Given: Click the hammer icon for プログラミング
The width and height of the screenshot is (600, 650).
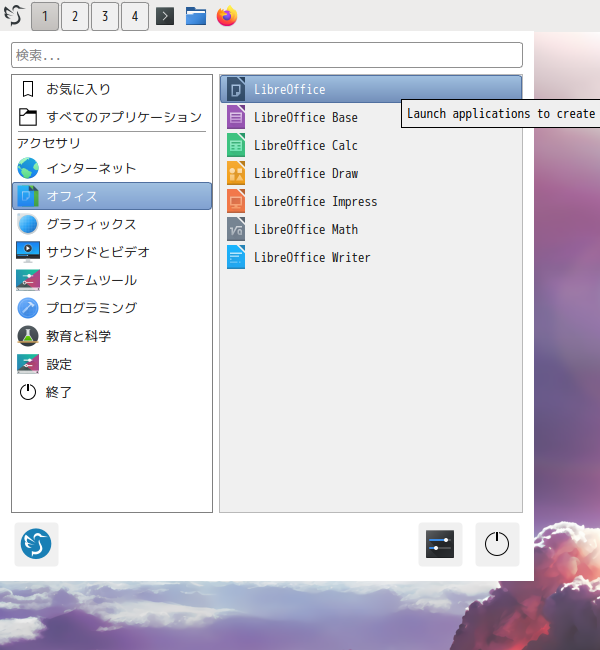Looking at the screenshot, I should 28,308.
